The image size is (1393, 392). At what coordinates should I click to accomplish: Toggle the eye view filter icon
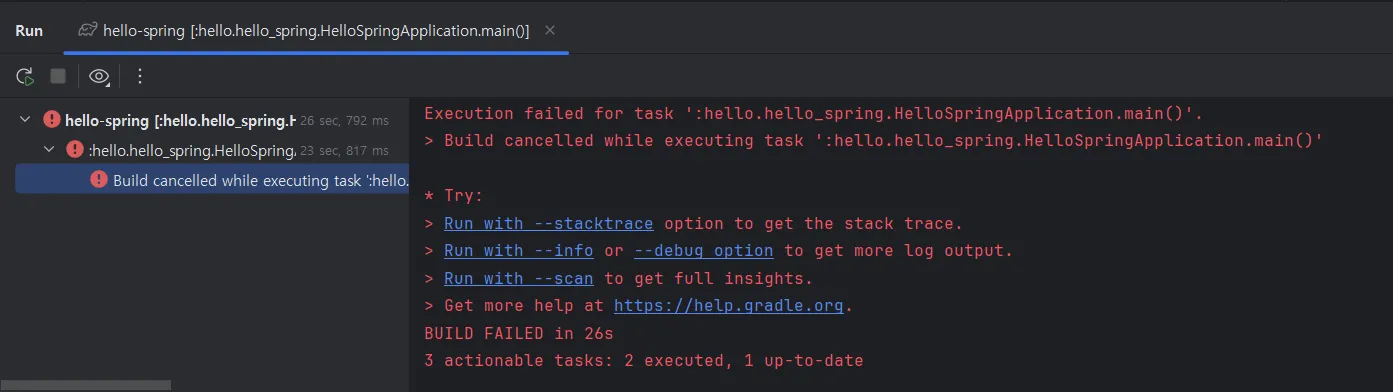coord(98,76)
